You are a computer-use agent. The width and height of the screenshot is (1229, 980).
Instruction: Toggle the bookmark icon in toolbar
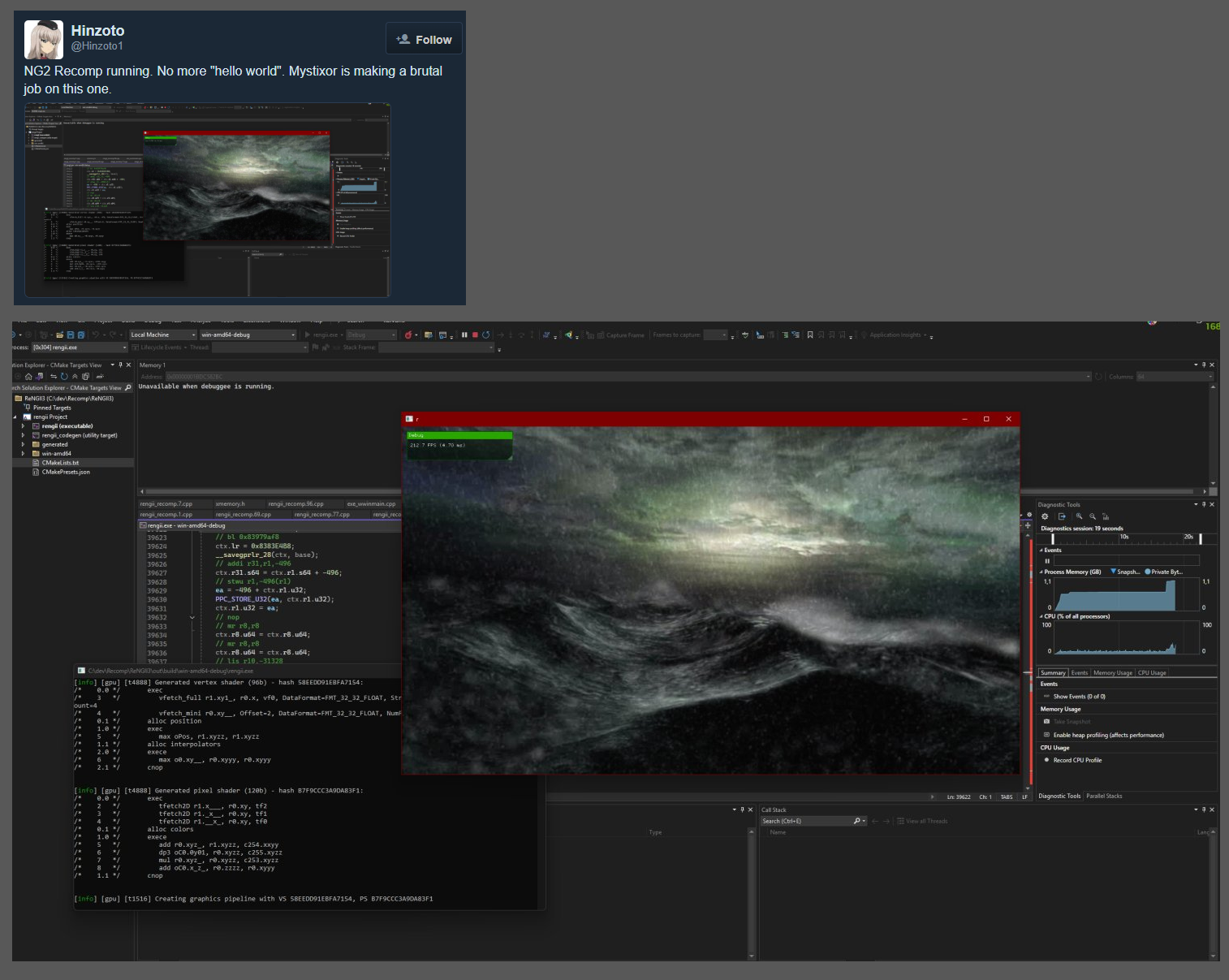click(809, 335)
